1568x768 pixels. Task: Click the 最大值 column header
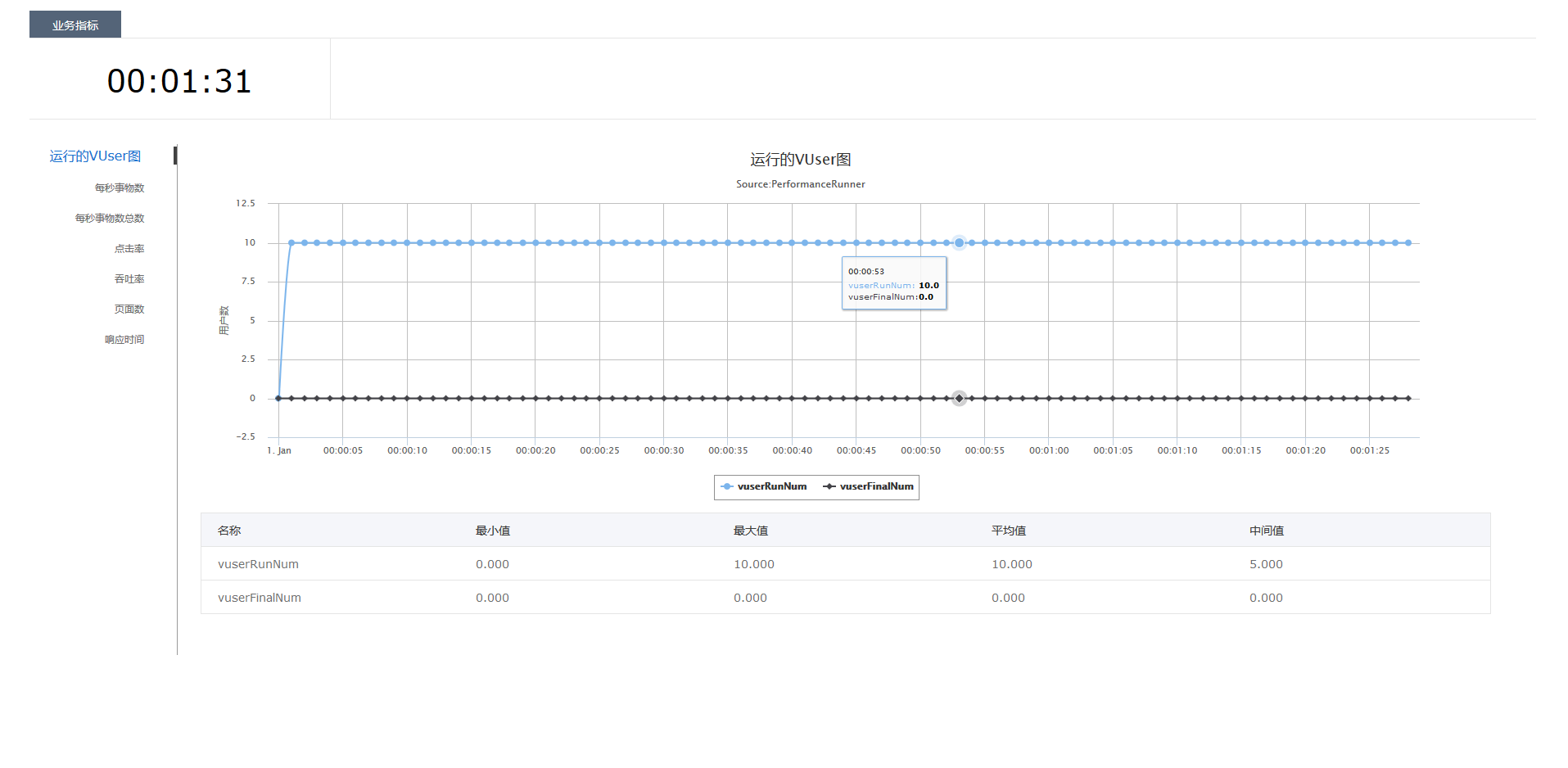click(x=751, y=531)
